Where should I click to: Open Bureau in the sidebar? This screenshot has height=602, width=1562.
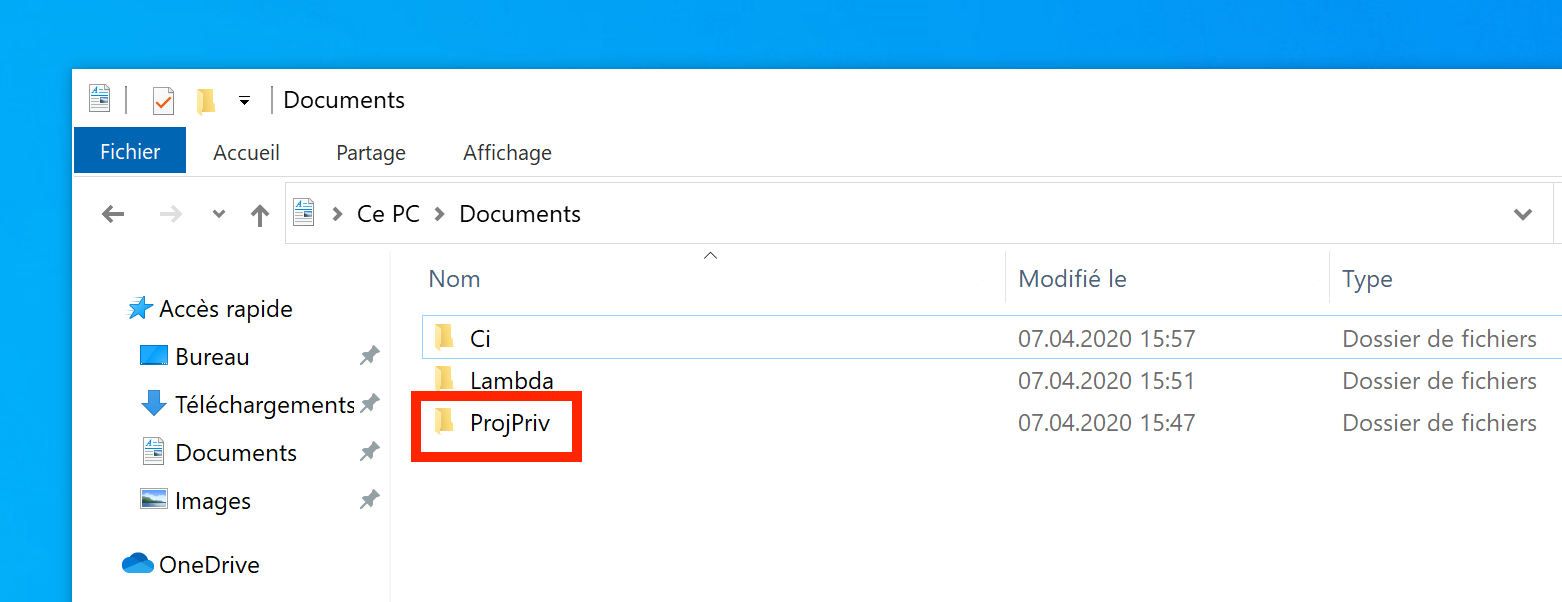click(212, 357)
